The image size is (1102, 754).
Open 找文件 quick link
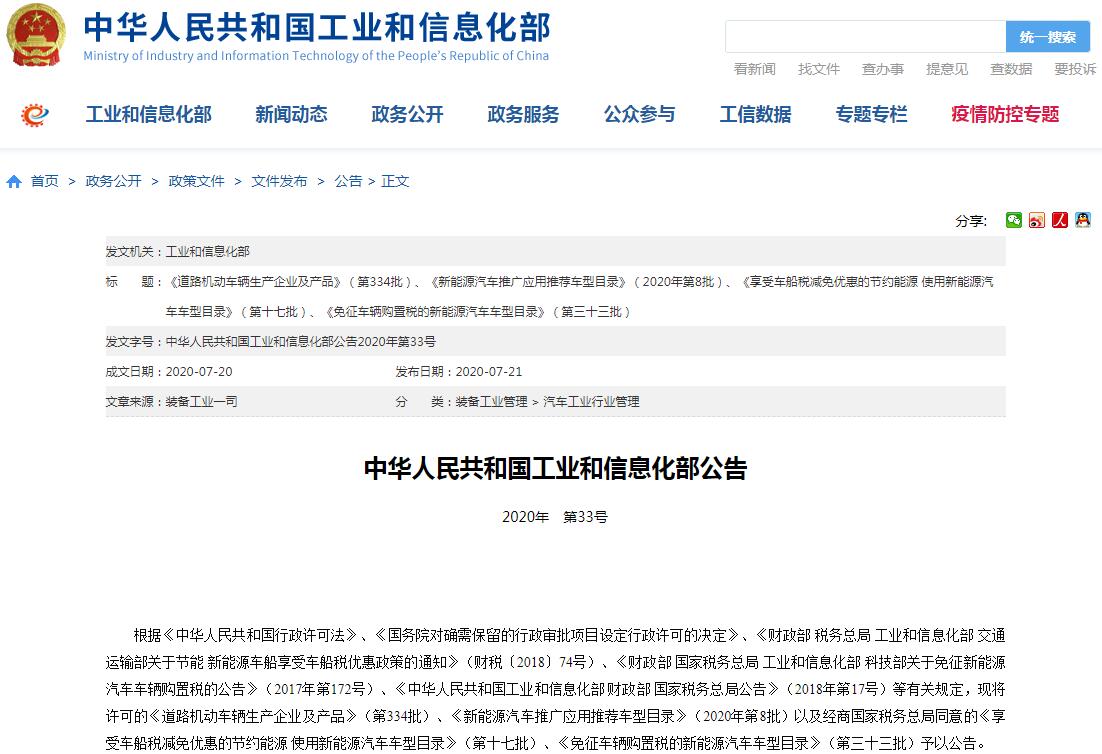click(819, 69)
